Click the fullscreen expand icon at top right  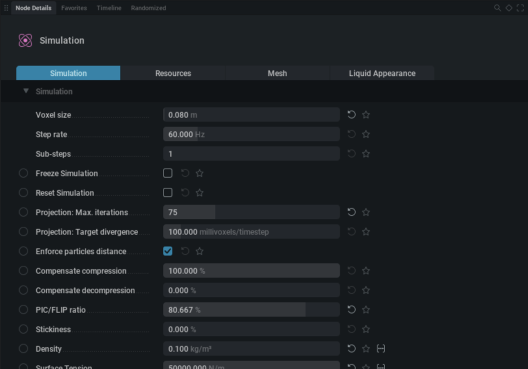(520, 8)
